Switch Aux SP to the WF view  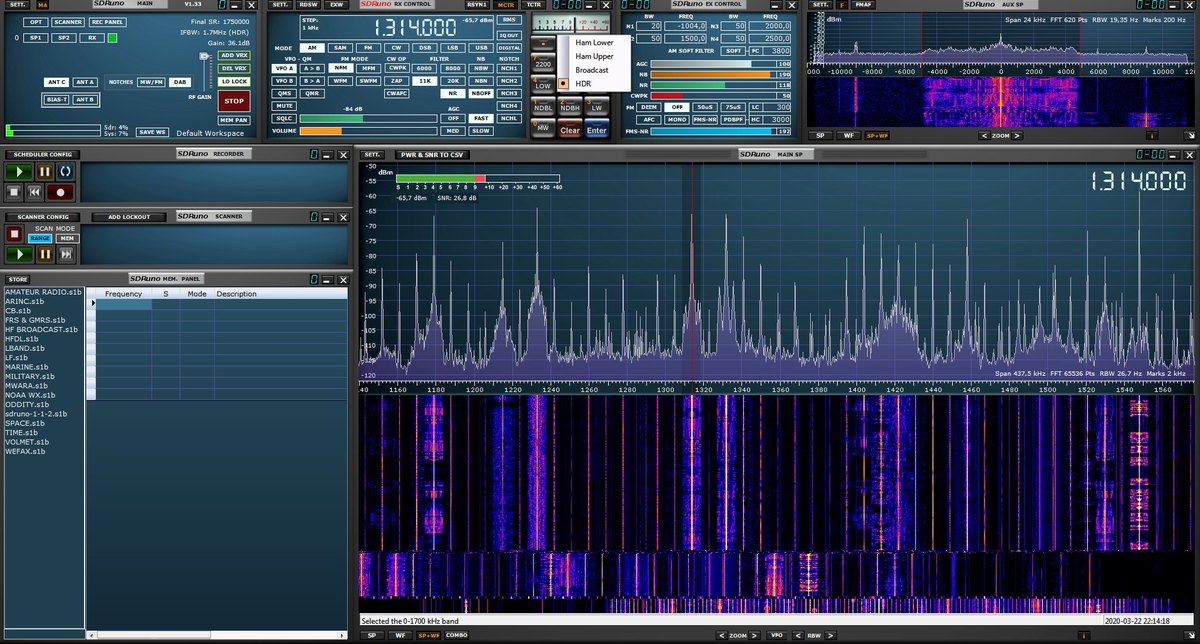click(x=848, y=135)
